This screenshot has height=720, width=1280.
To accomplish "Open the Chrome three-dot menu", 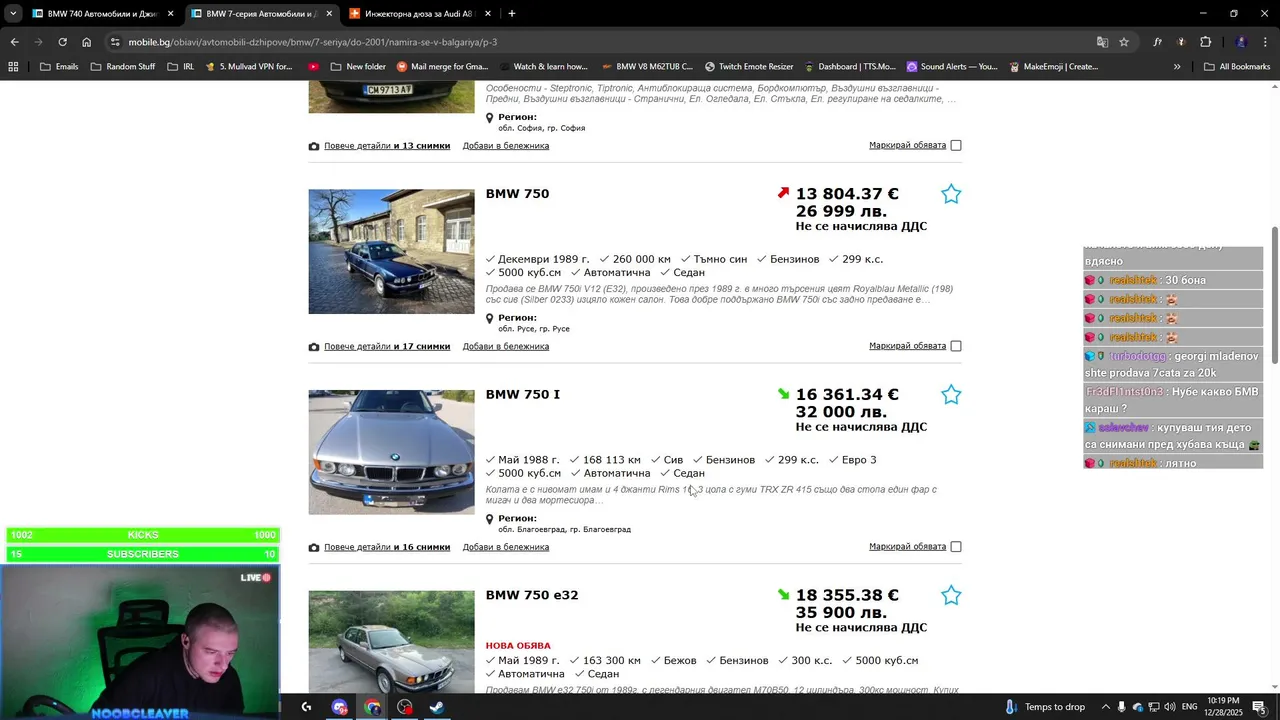I will 1266,42.
